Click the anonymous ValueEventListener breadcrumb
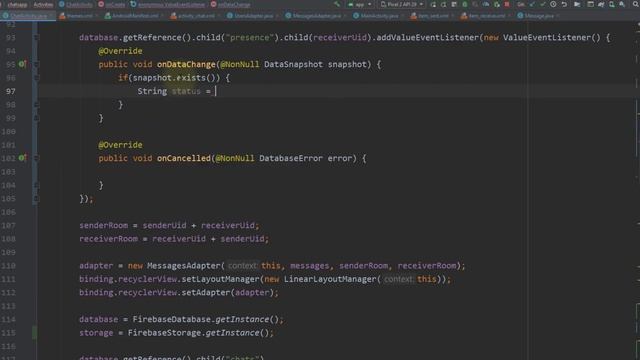Screen dimensions: 640x360 pos(168,4)
